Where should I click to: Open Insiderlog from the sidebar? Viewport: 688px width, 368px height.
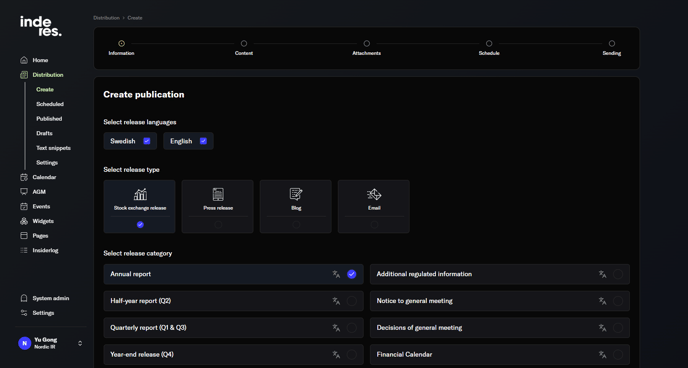[x=45, y=250]
